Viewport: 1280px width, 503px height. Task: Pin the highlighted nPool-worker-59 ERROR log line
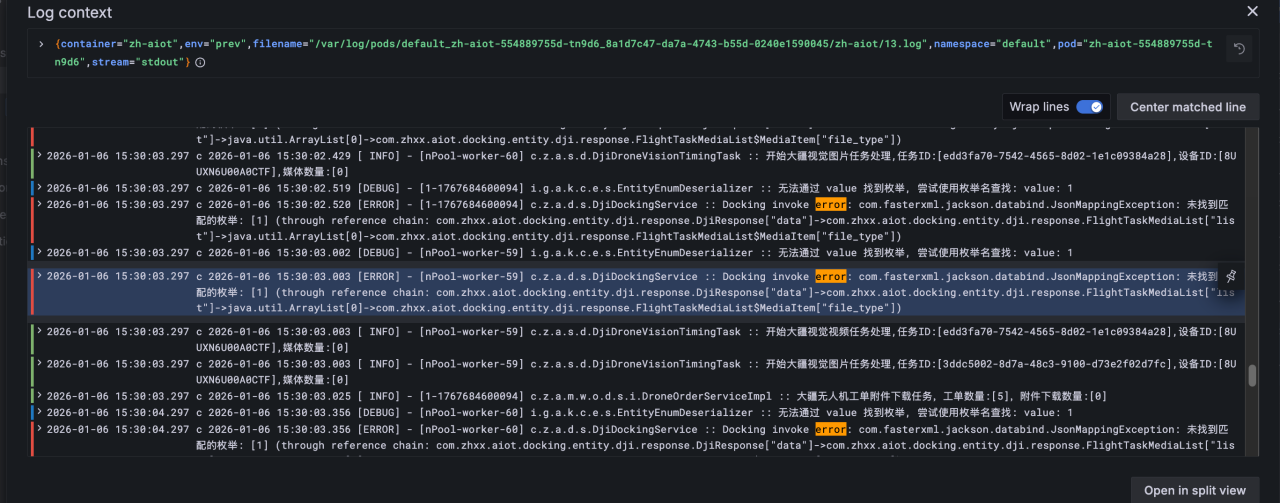(1231, 276)
